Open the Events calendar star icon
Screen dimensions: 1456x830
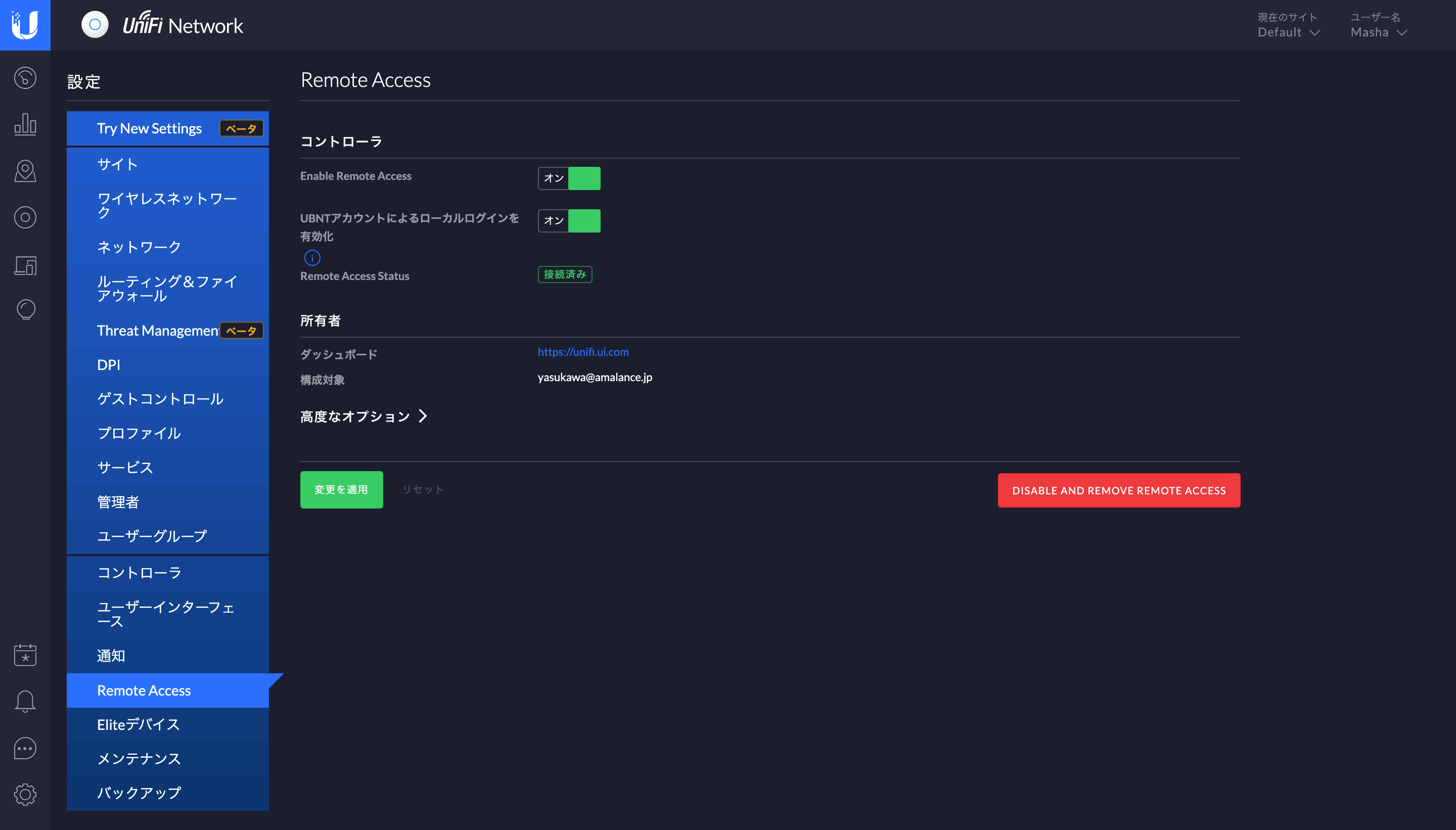coord(25,655)
